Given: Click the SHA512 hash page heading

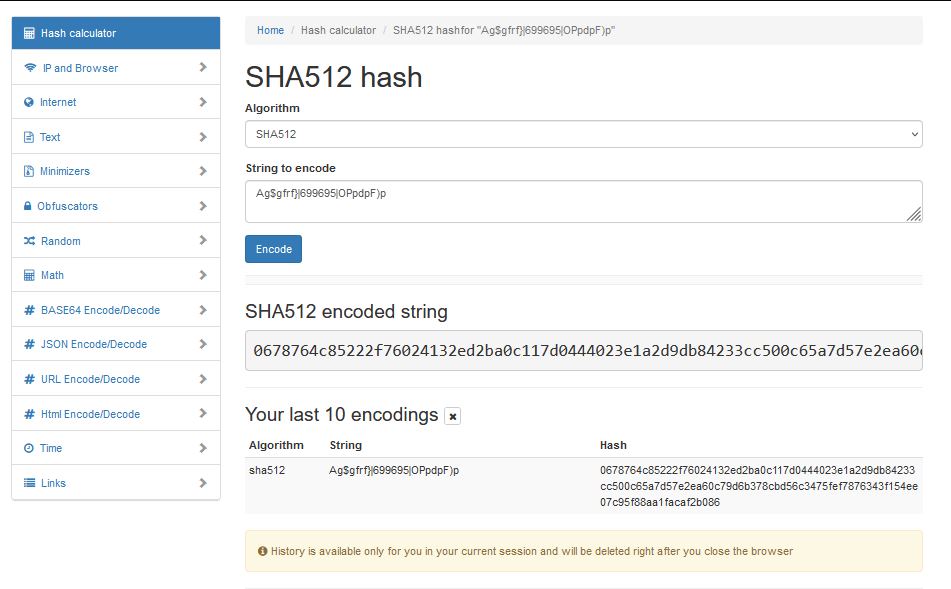Looking at the screenshot, I should click(x=334, y=77).
